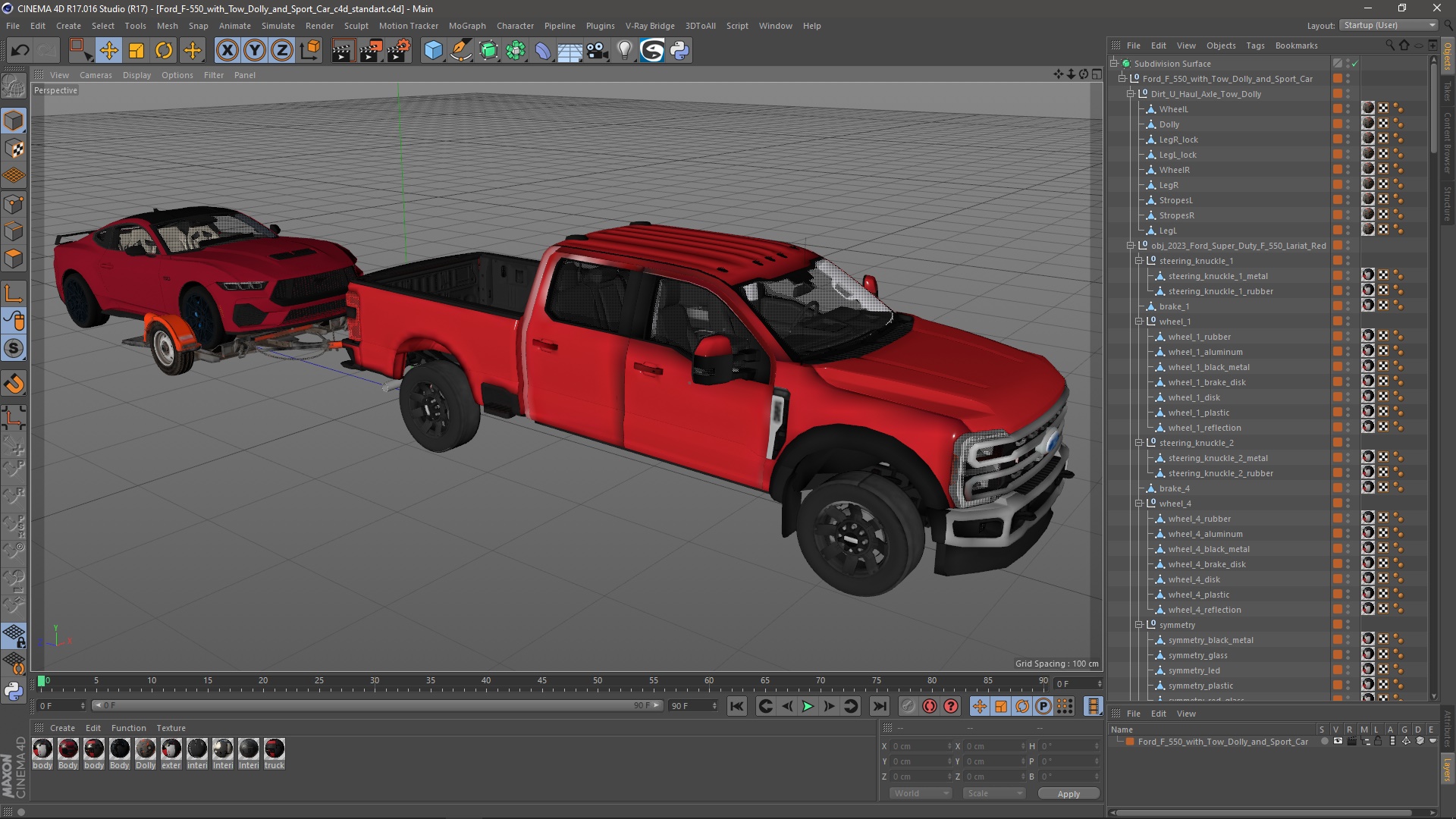Toggle visibility dots for Dolly object
The image size is (1456, 819).
(1348, 124)
